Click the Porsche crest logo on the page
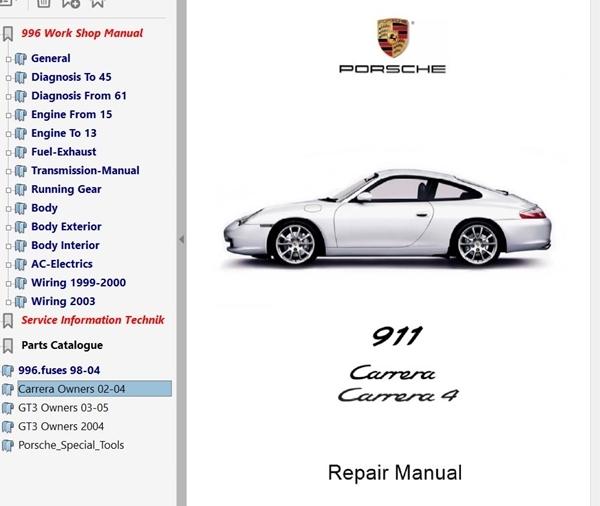600x506 pixels. [393, 38]
